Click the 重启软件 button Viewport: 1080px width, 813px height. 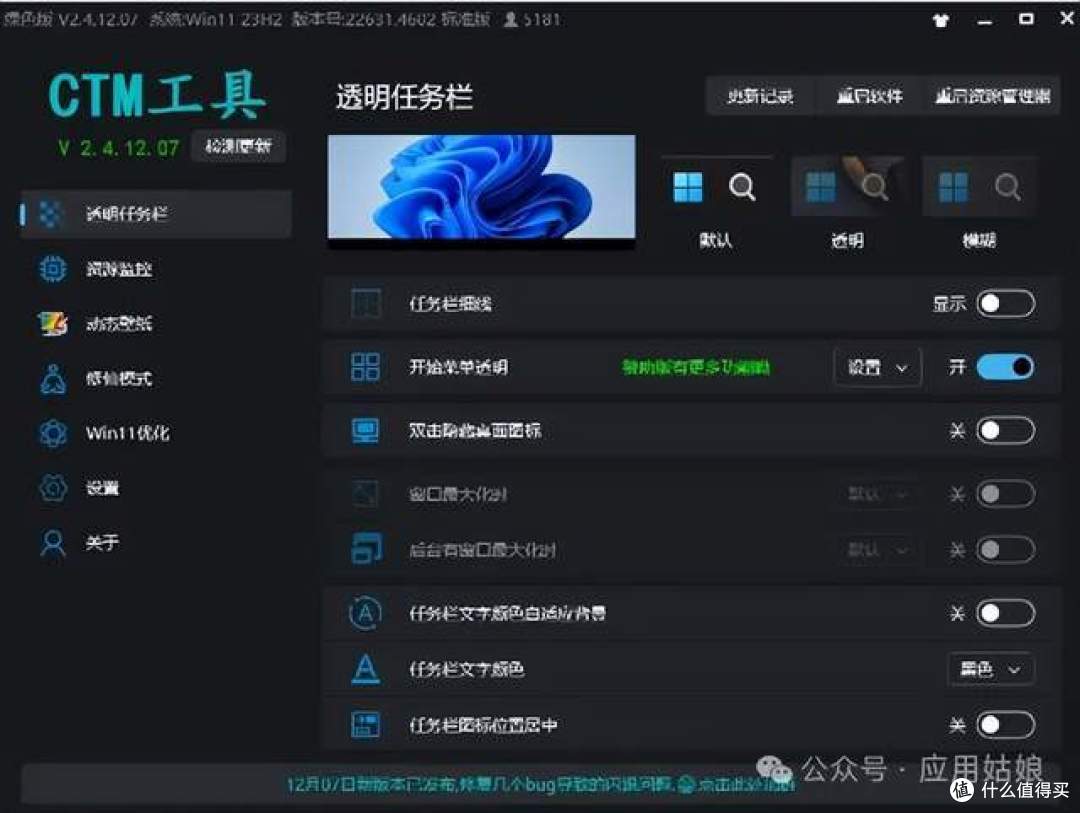pyautogui.click(x=869, y=96)
